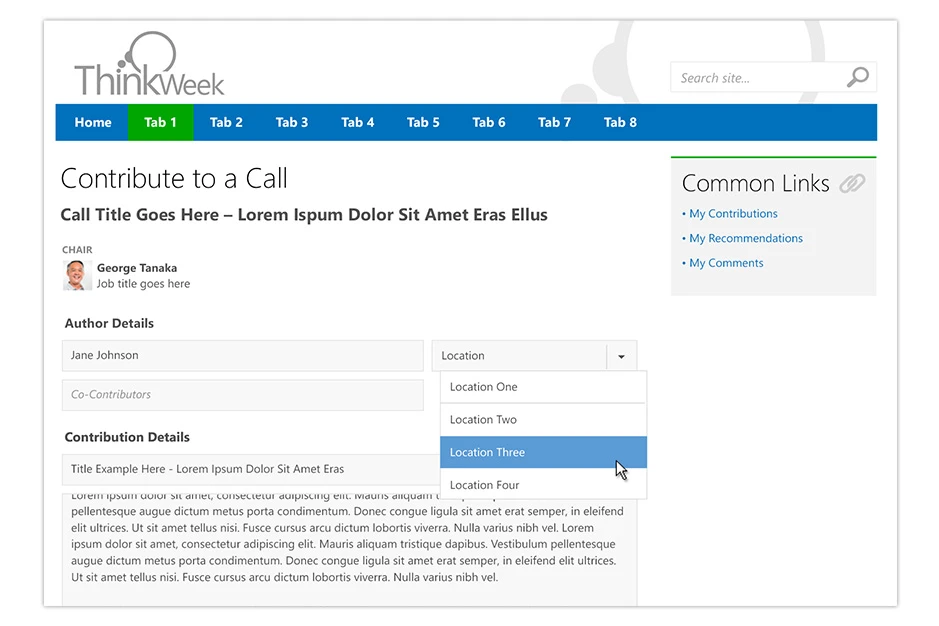This screenshot has height=626, width=939.
Task: Open Tab 4 in navigation bar
Action: click(x=357, y=122)
